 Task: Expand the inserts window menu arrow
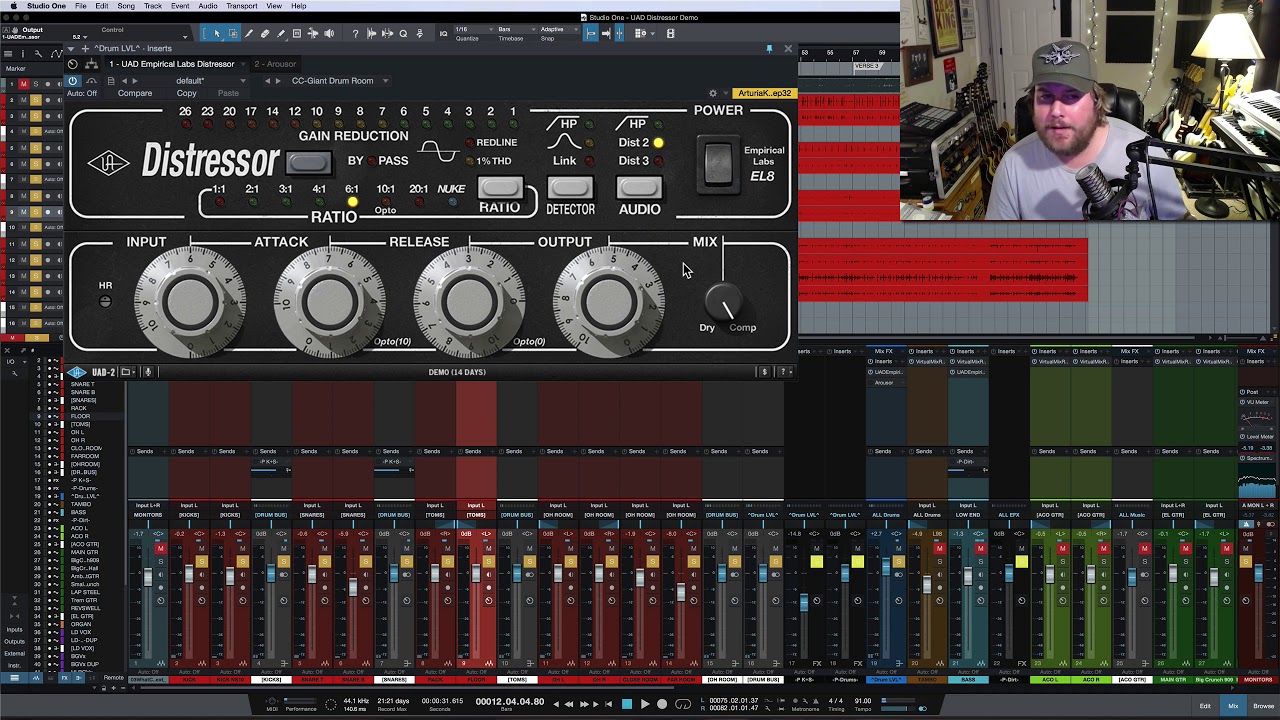(x=72, y=48)
